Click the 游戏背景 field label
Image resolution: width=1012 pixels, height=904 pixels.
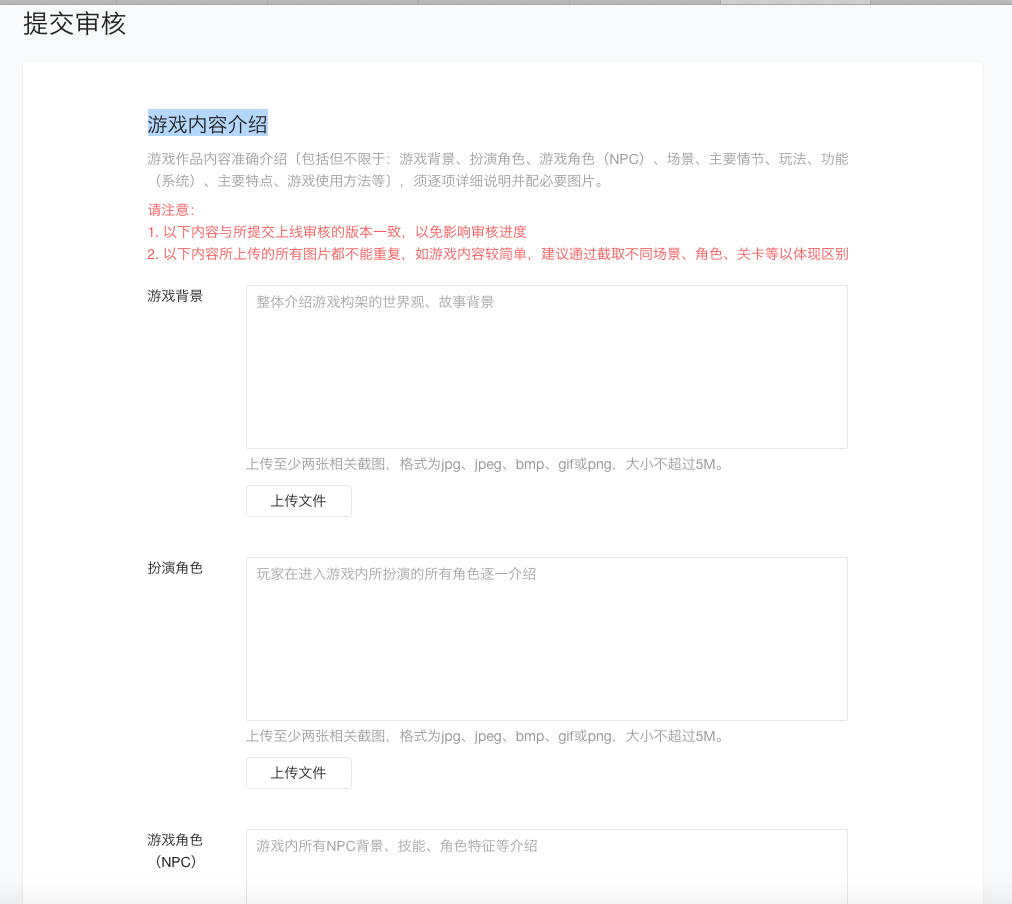point(175,296)
